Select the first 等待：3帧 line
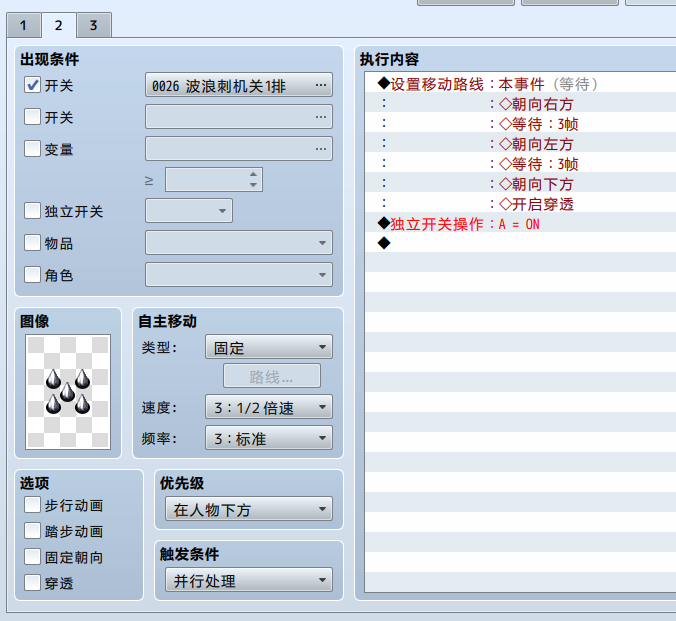This screenshot has width=676, height=621. [x=520, y=124]
